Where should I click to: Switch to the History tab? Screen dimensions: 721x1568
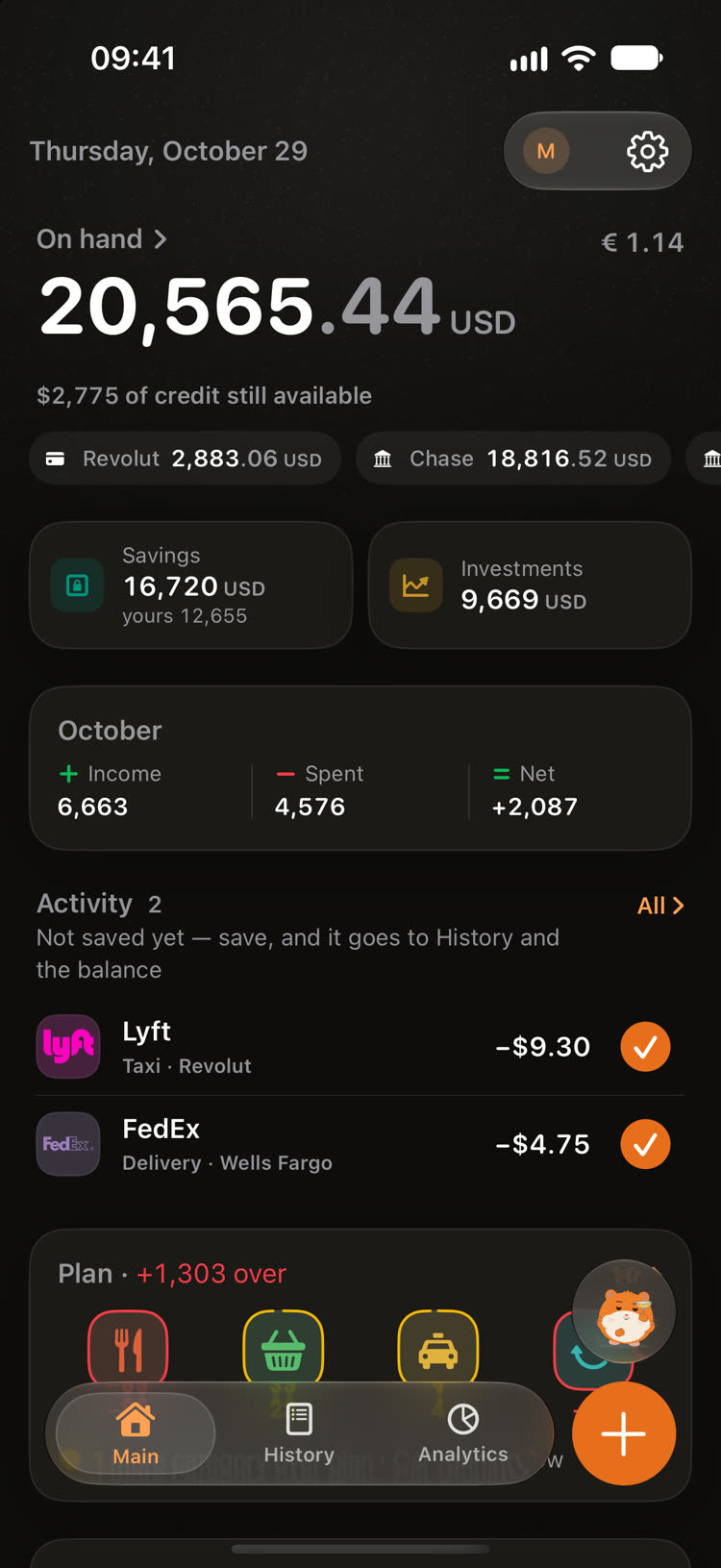[x=299, y=1433]
